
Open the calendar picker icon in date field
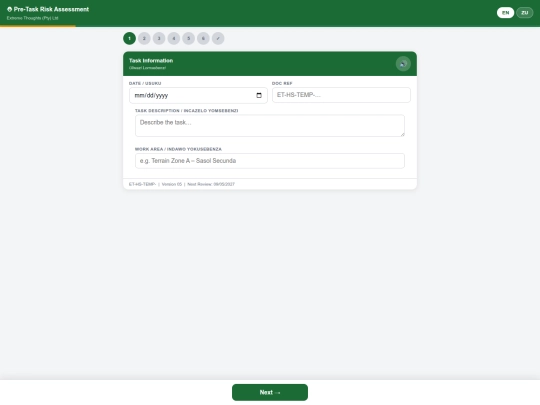[259, 95]
